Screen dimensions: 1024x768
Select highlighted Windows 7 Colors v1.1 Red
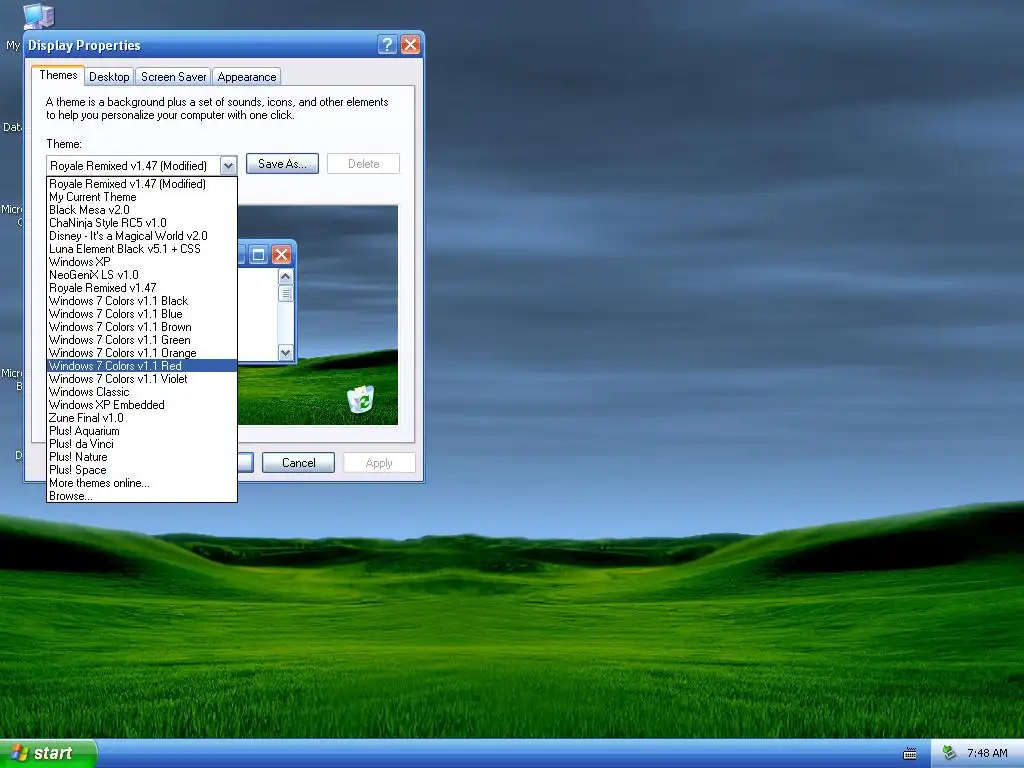142,366
